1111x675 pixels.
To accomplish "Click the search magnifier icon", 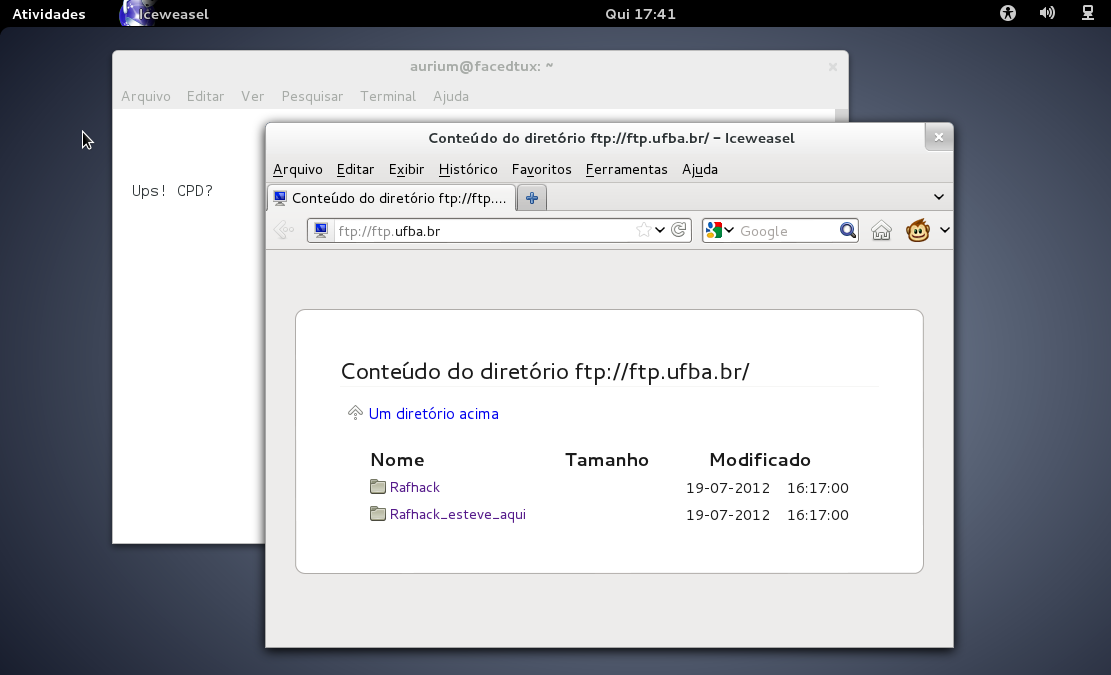I will (847, 230).
